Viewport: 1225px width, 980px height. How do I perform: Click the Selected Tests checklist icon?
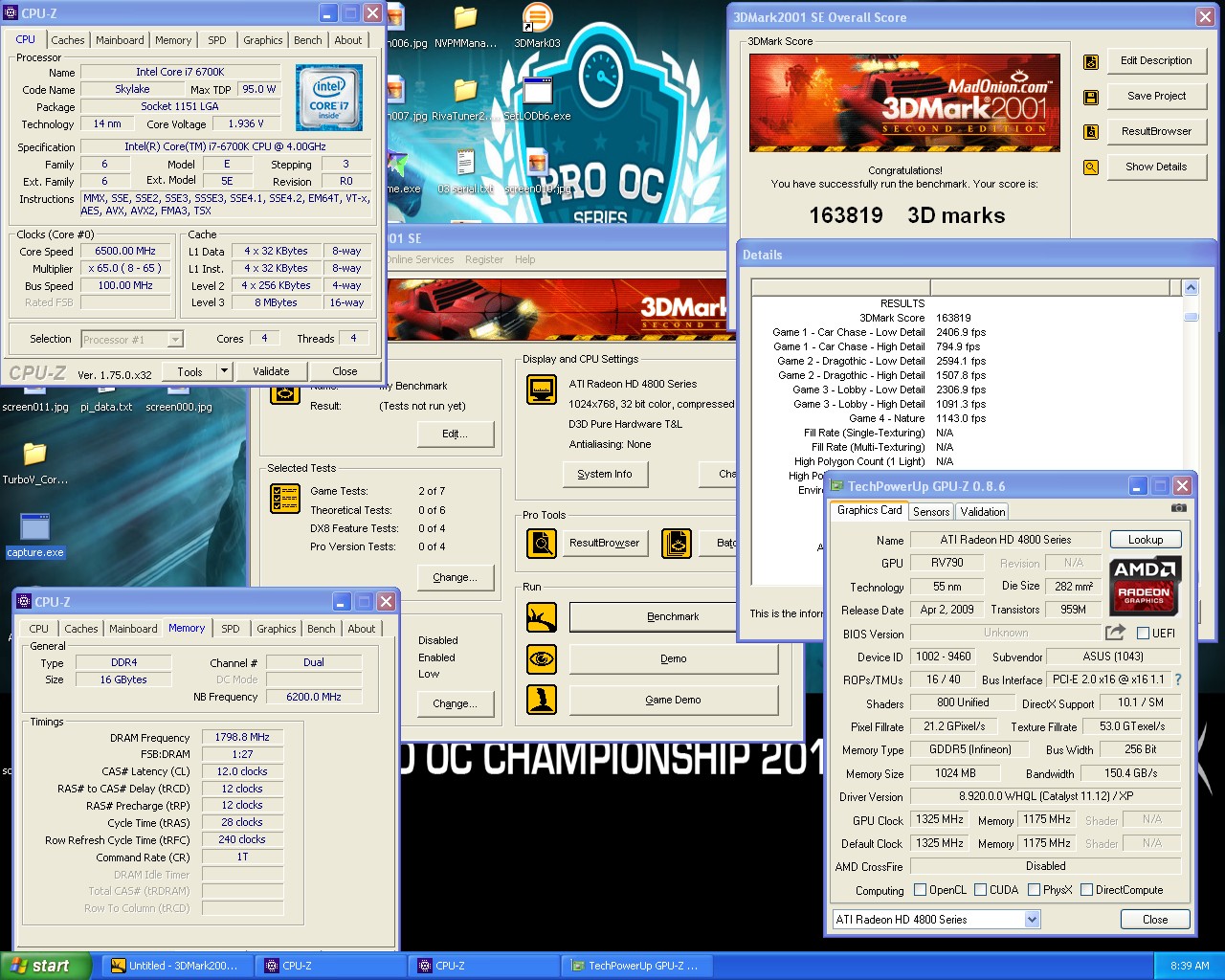285,499
